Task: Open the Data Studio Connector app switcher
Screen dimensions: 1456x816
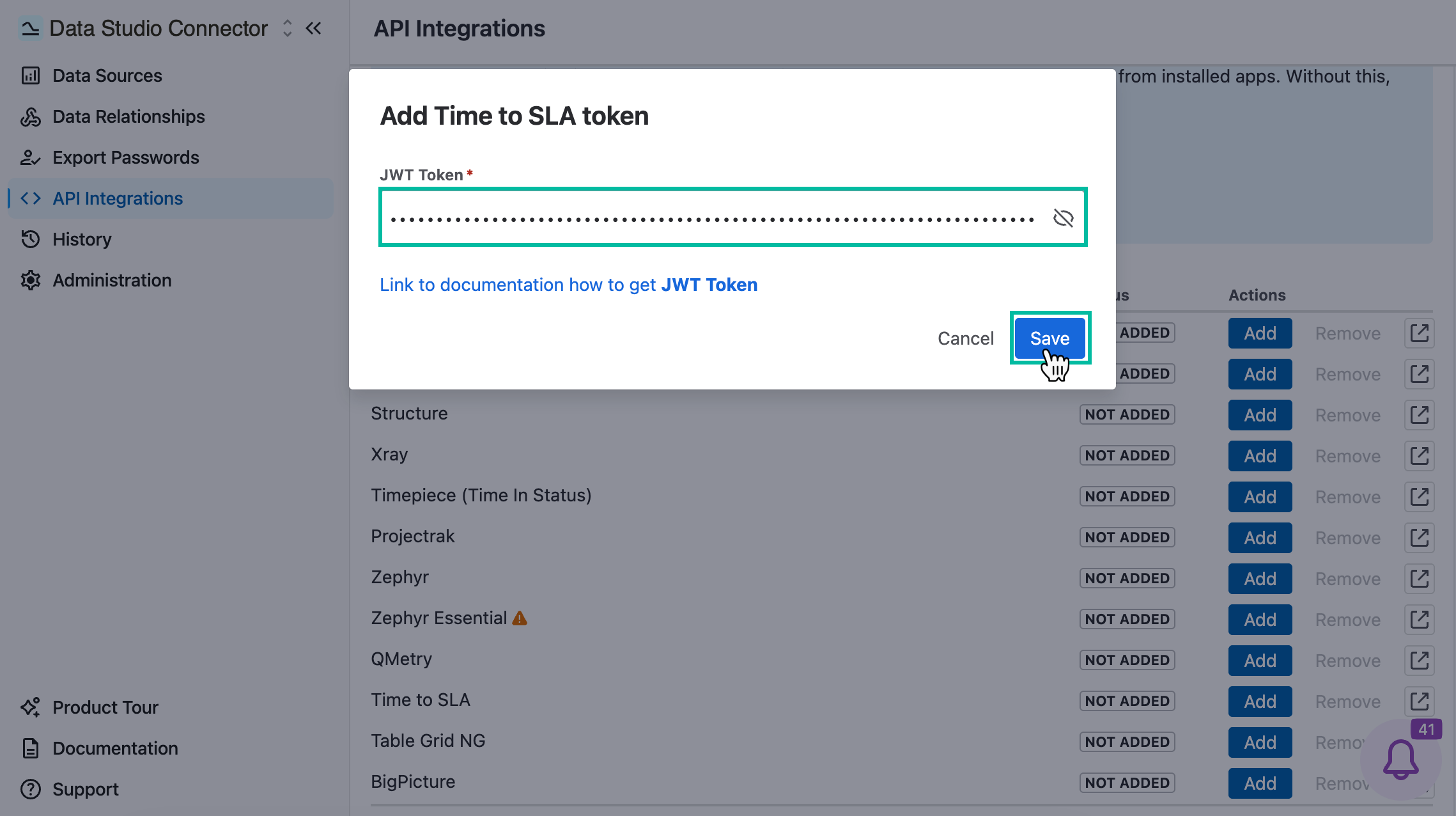Action: click(287, 28)
